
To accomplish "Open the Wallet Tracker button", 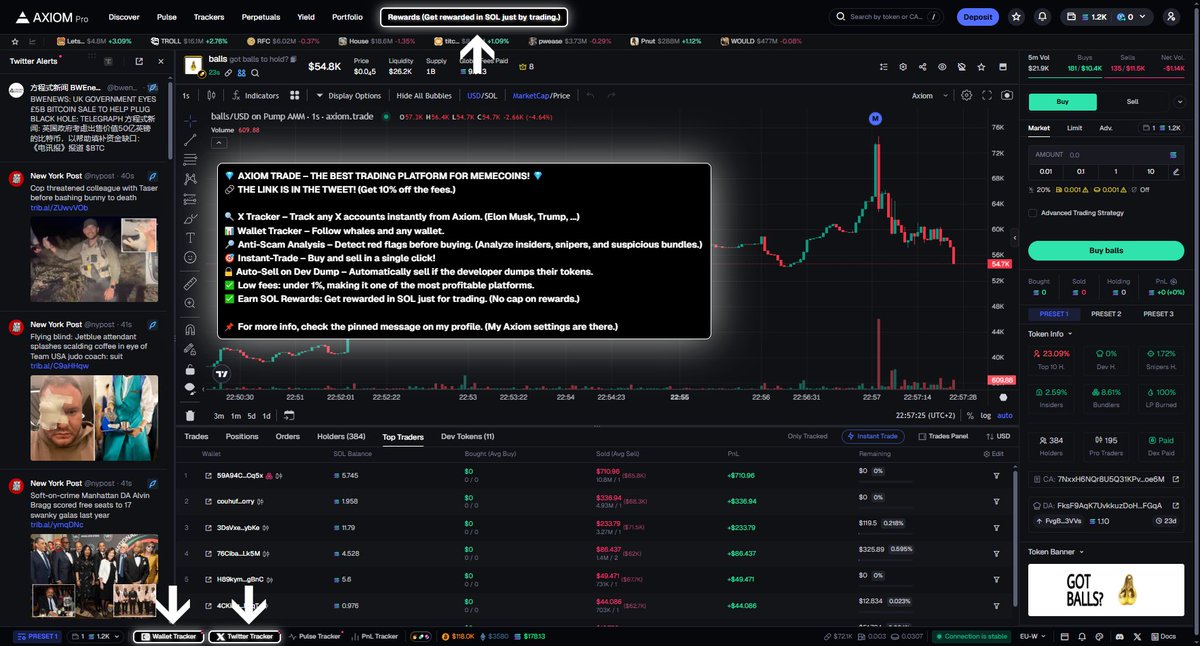I will 168,636.
